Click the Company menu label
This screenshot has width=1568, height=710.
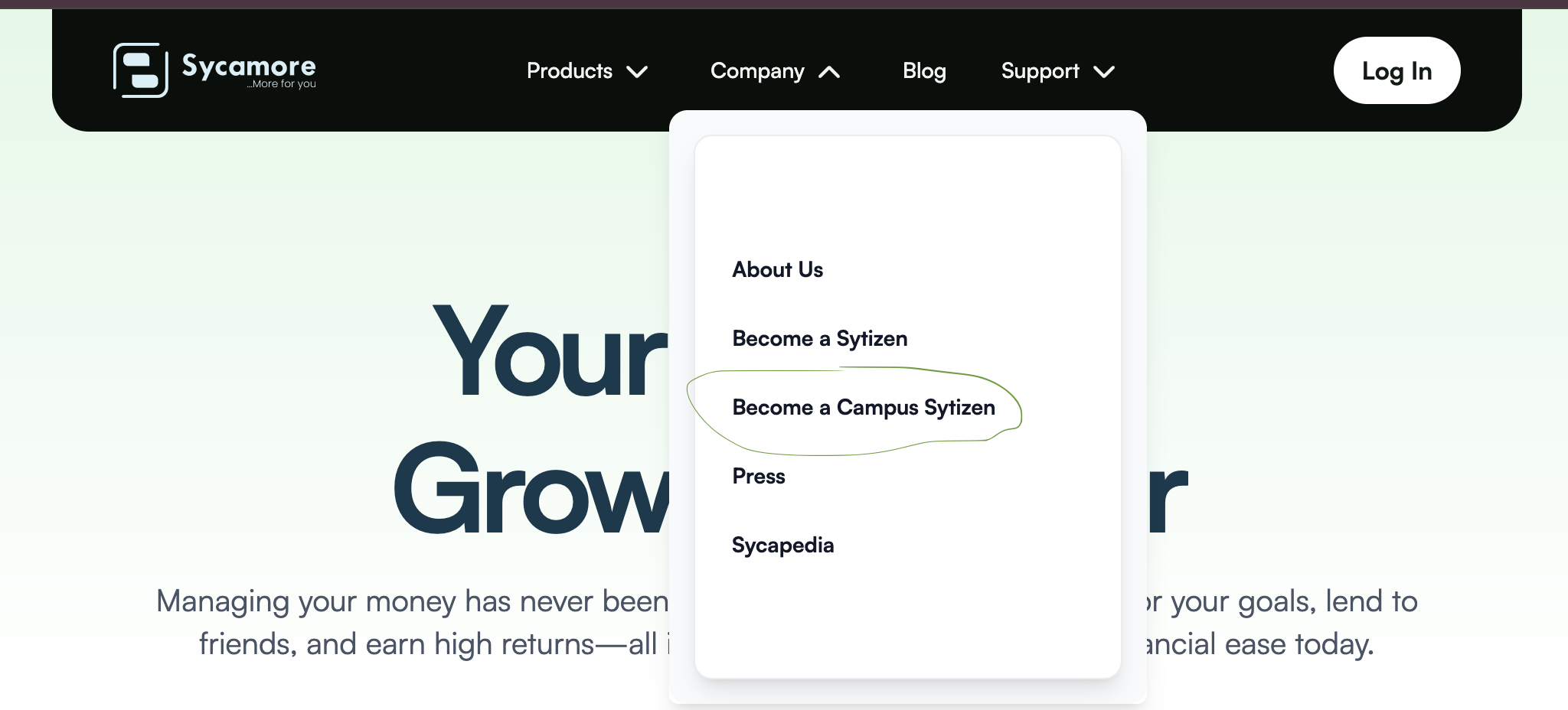click(756, 71)
